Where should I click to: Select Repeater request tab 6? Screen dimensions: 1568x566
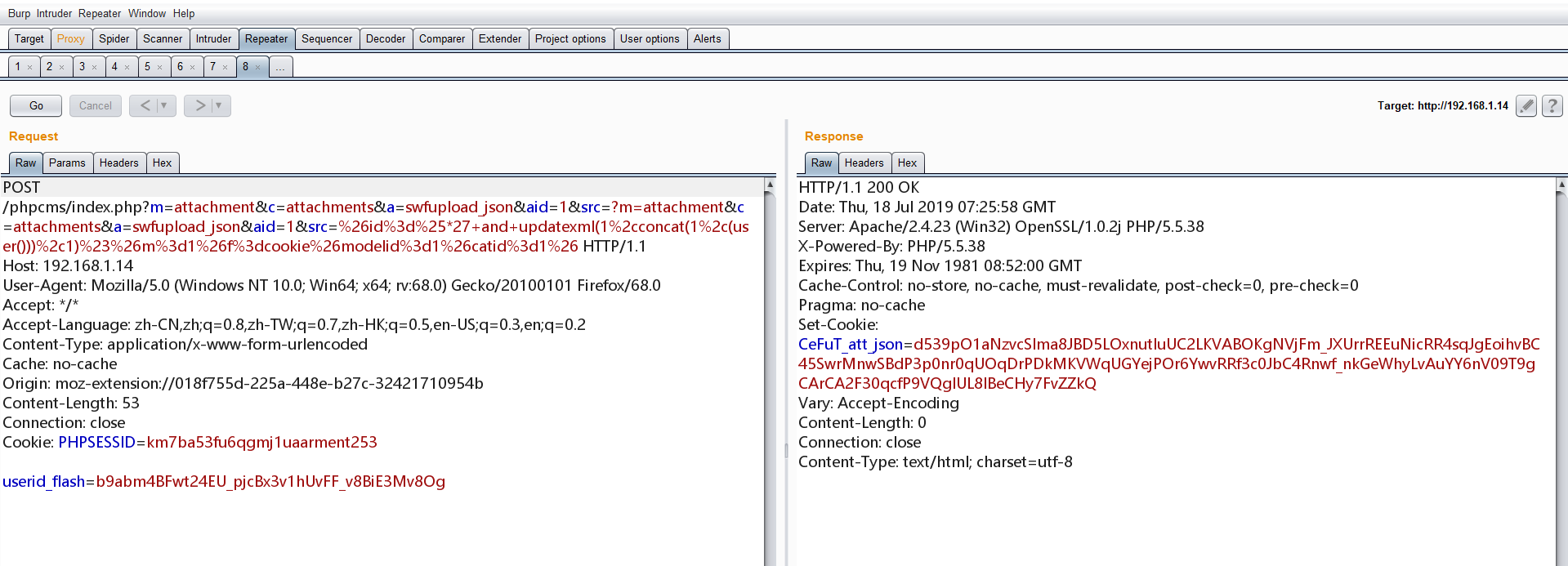point(181,67)
